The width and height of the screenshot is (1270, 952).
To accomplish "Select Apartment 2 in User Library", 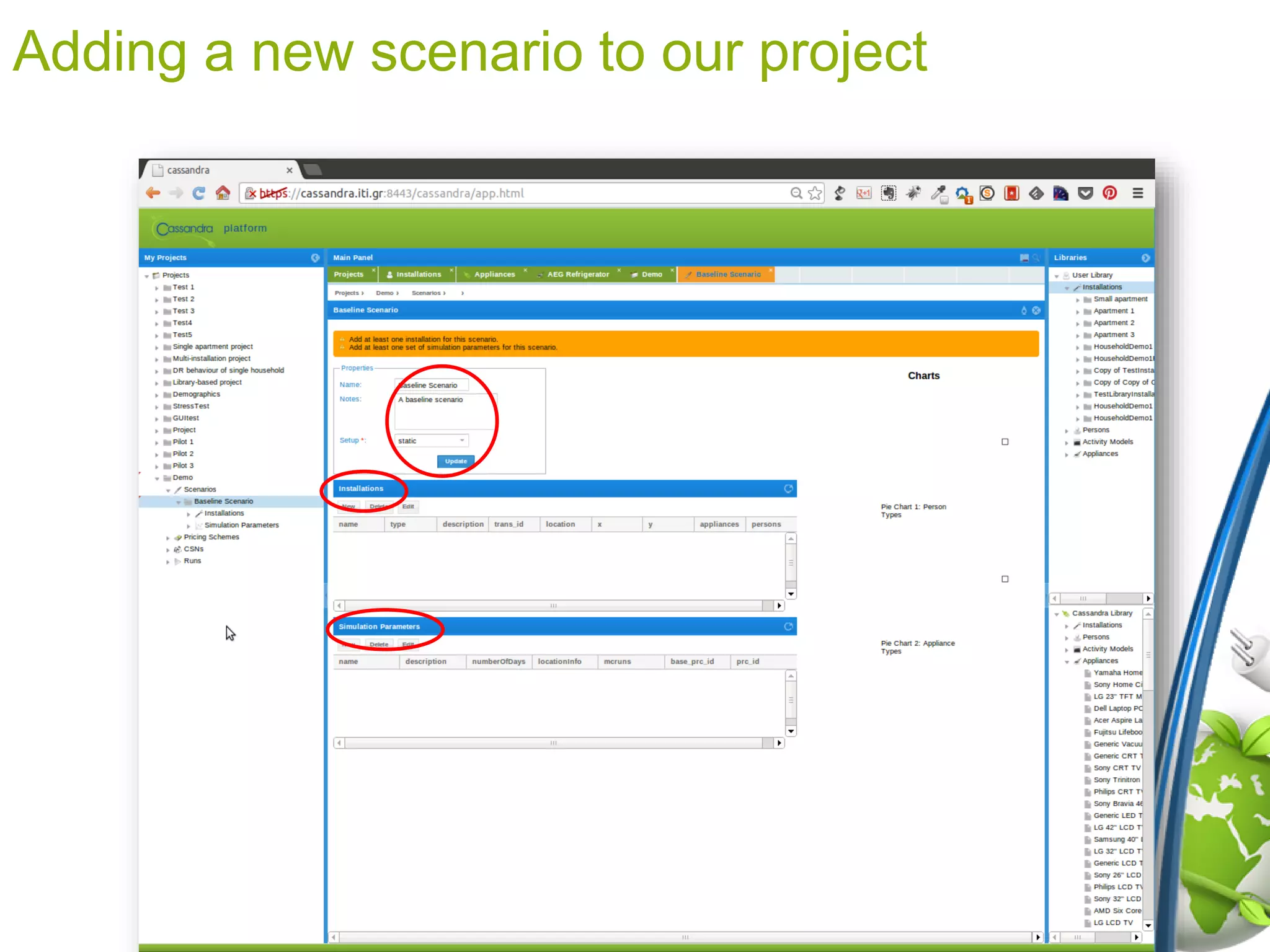I will point(1114,324).
